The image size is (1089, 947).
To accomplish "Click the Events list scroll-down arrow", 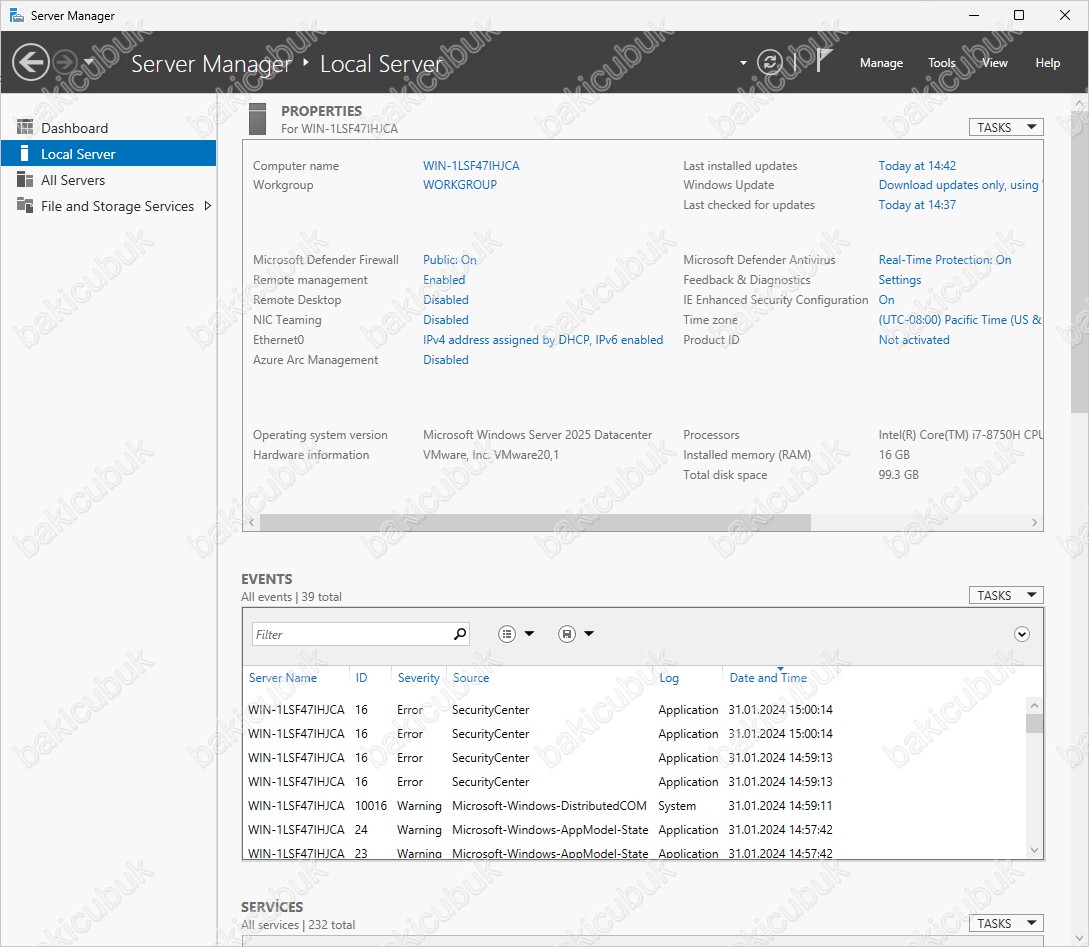I will tap(1034, 850).
